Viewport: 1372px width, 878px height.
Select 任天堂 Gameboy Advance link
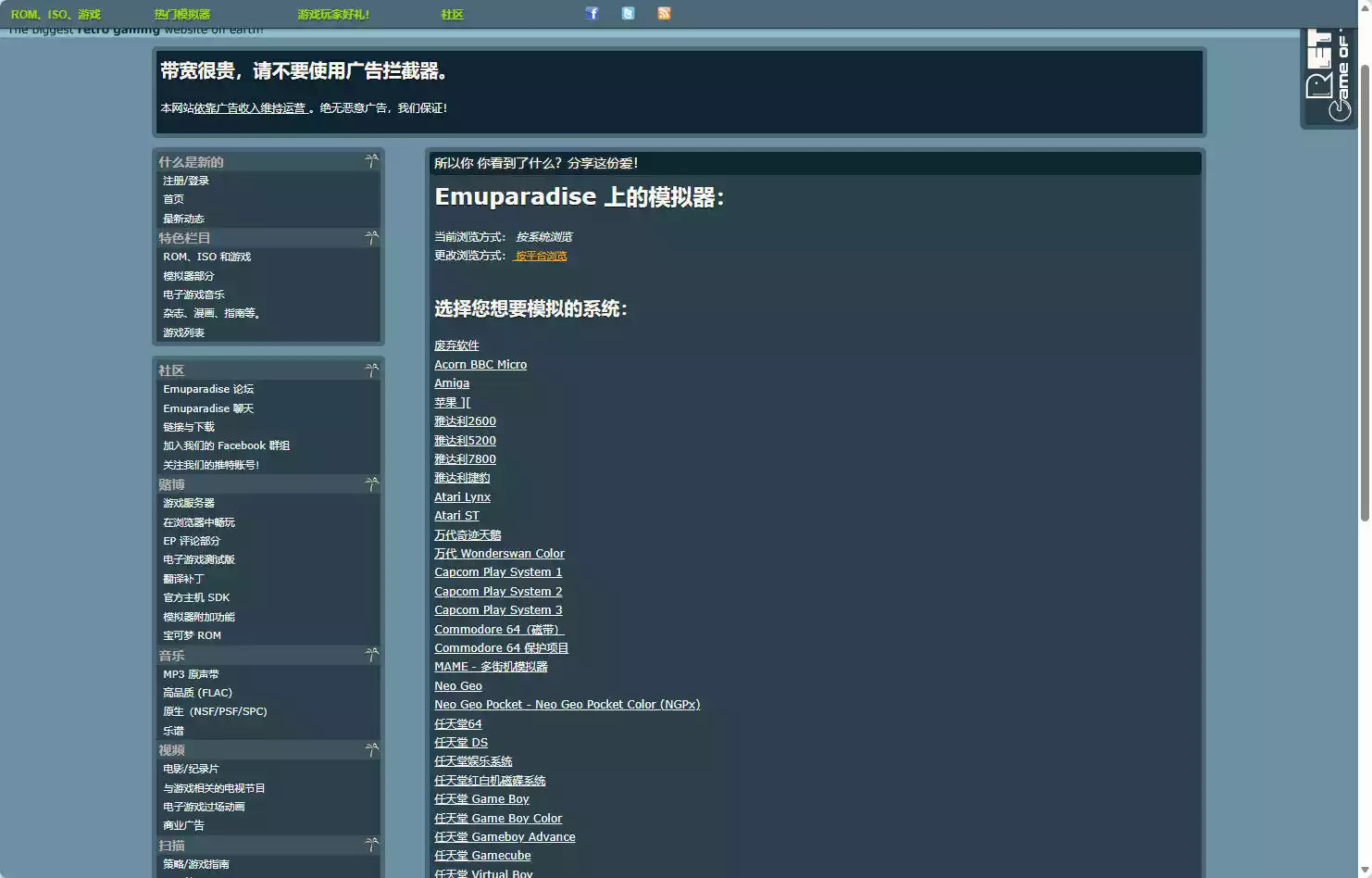point(505,837)
